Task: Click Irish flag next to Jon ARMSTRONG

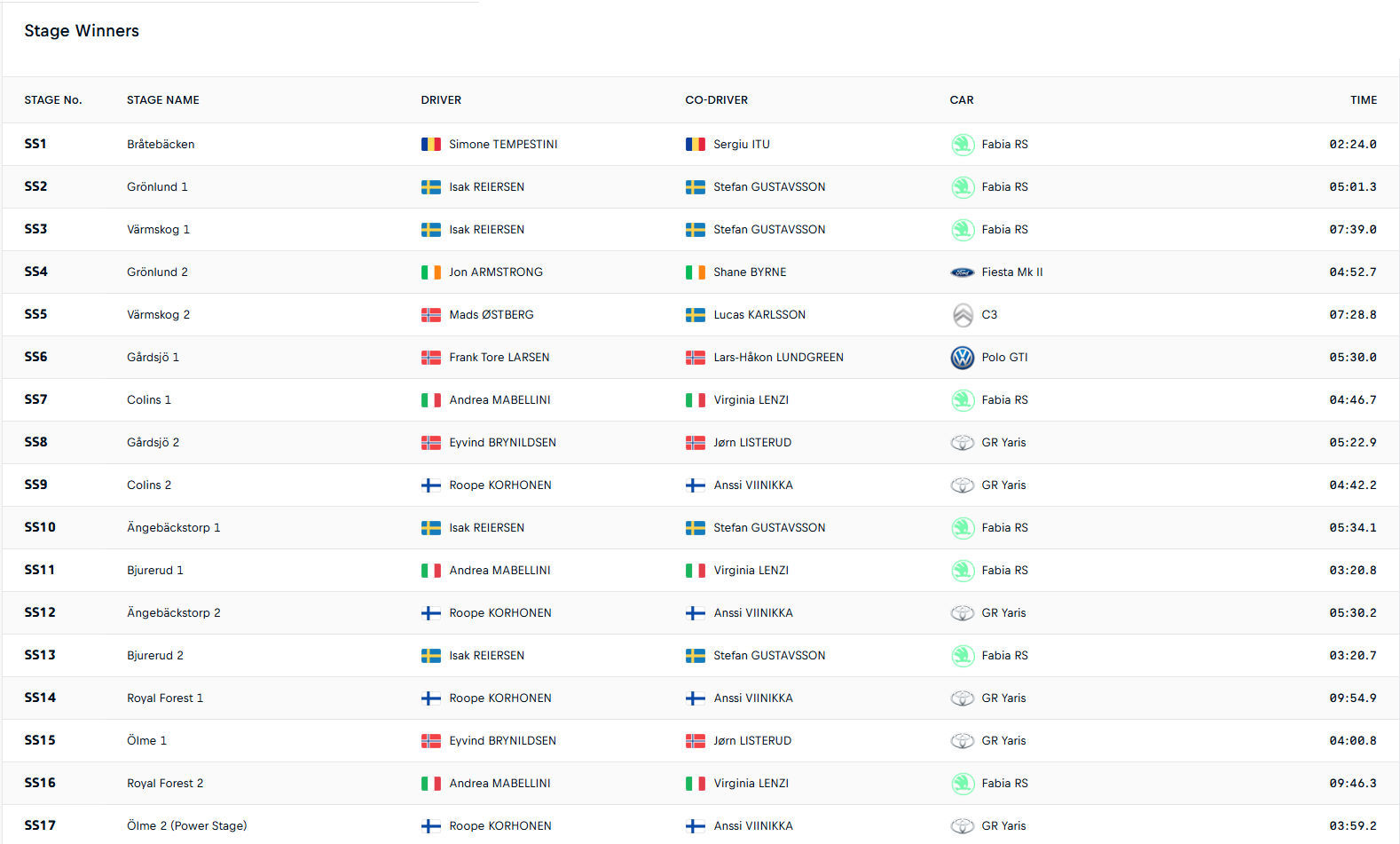Action: [430, 272]
